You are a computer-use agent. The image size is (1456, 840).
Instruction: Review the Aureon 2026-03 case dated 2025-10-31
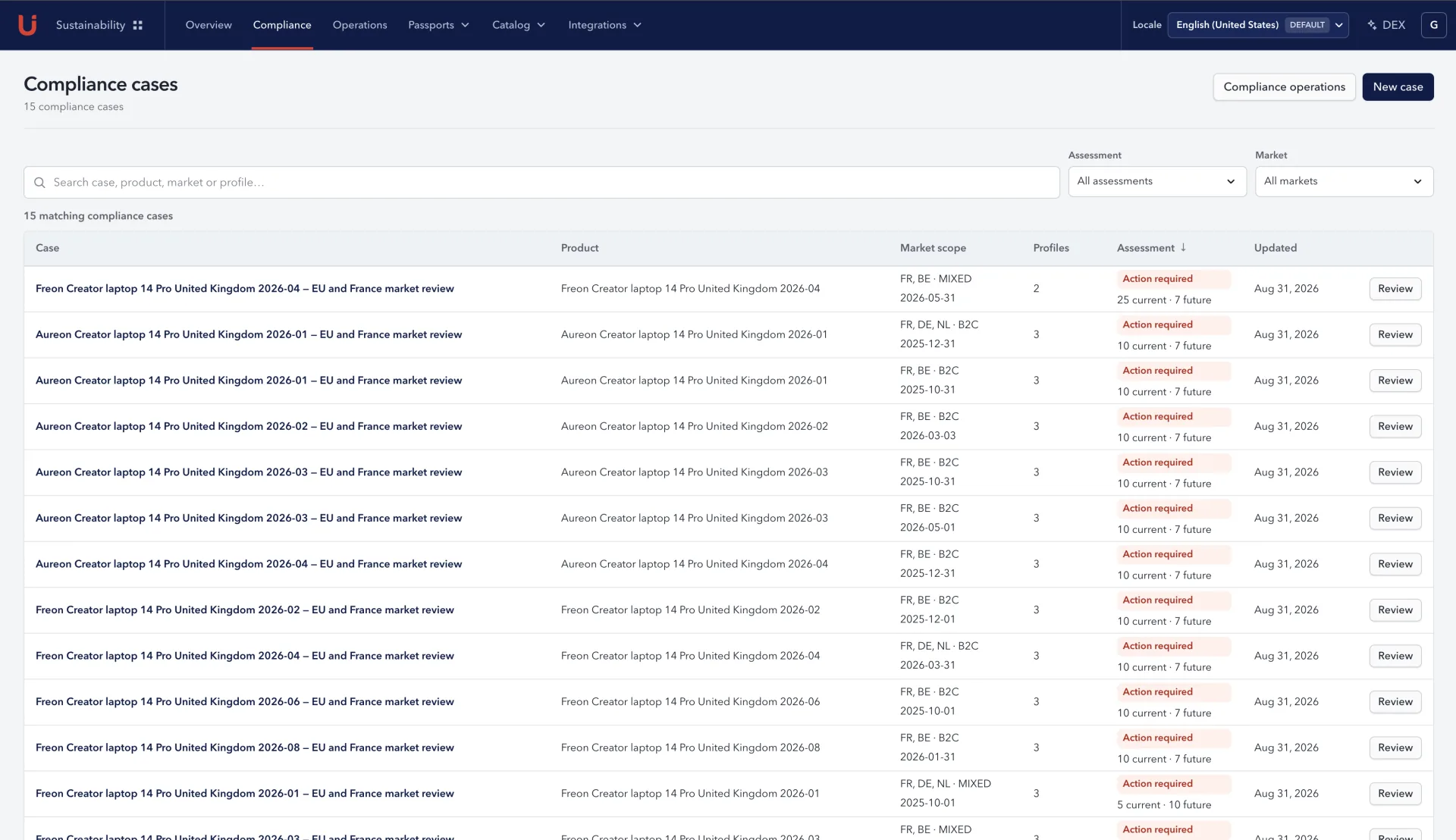pos(1395,472)
